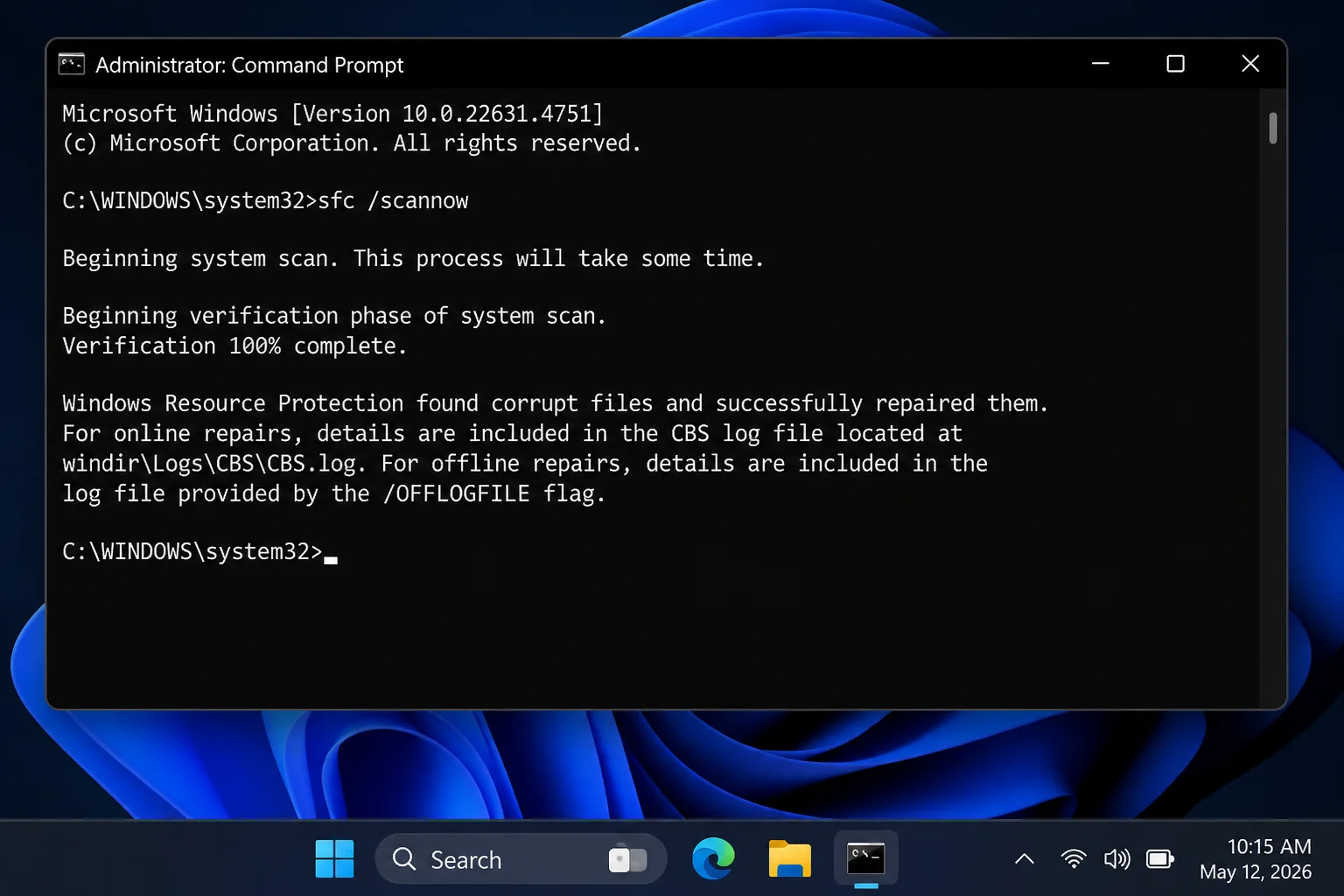The image size is (1344, 896).
Task: Minimize the Command Prompt window
Action: (x=1101, y=64)
